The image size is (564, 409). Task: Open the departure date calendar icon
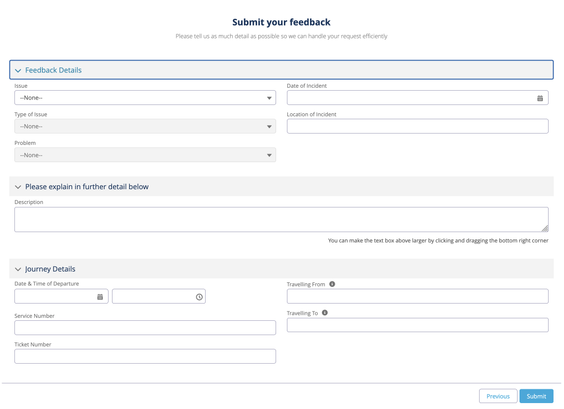[x=100, y=297]
